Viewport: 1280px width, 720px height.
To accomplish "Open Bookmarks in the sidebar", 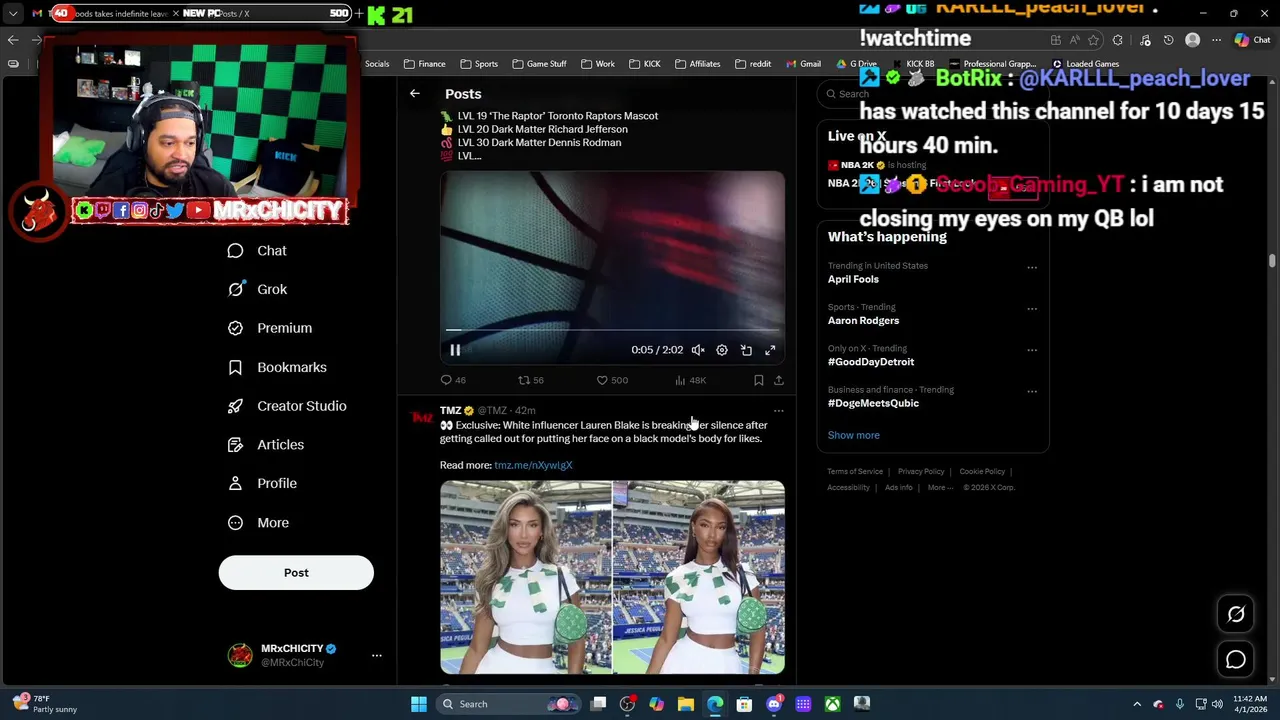I will tap(277, 367).
